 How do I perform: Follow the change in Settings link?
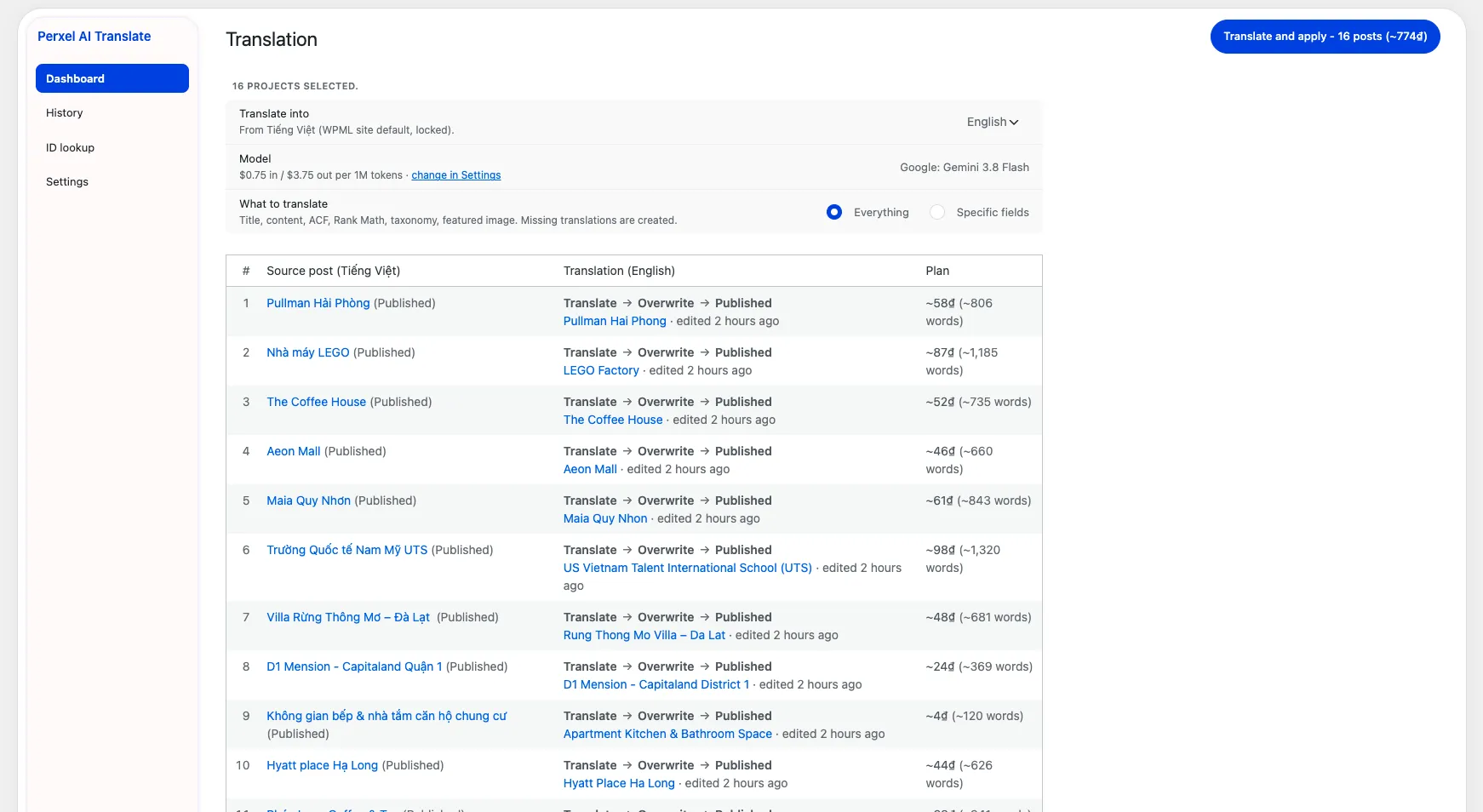pos(455,175)
